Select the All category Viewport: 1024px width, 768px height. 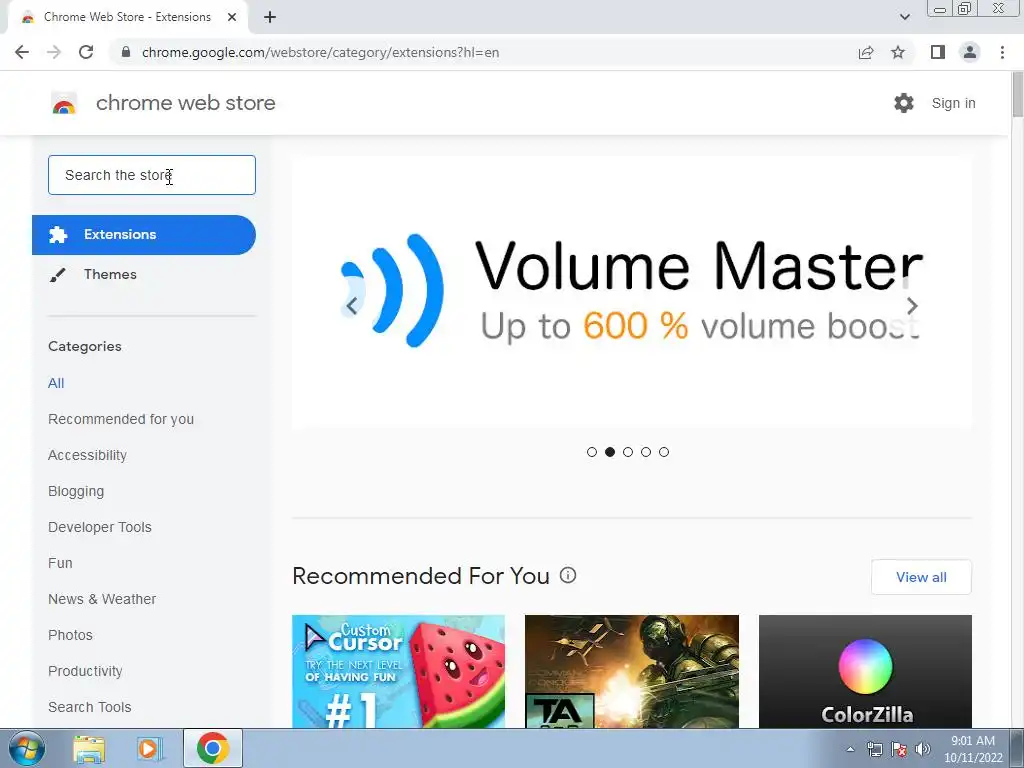point(56,383)
